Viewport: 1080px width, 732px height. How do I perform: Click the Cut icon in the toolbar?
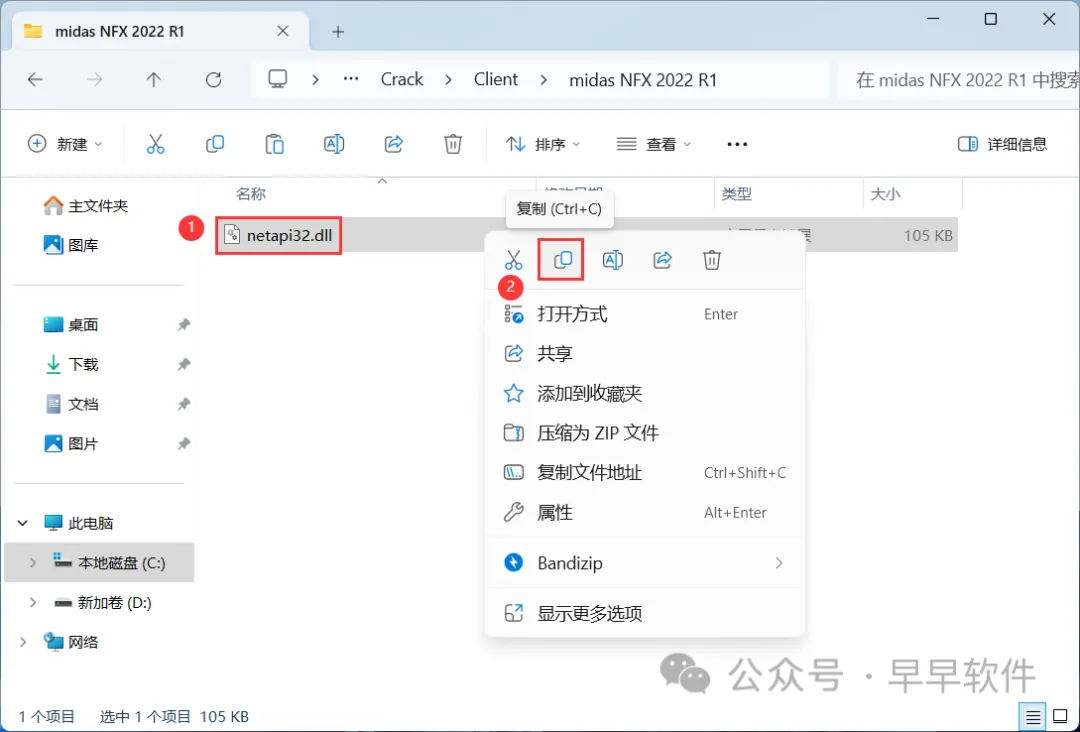click(156, 144)
